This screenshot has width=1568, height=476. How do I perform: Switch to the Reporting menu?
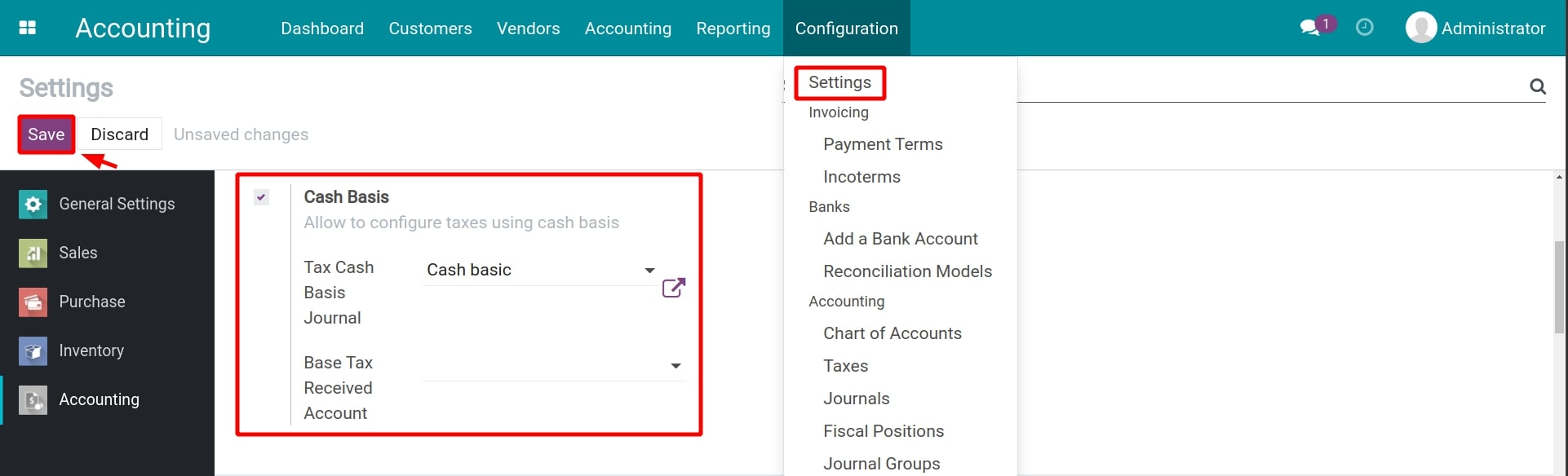[732, 28]
